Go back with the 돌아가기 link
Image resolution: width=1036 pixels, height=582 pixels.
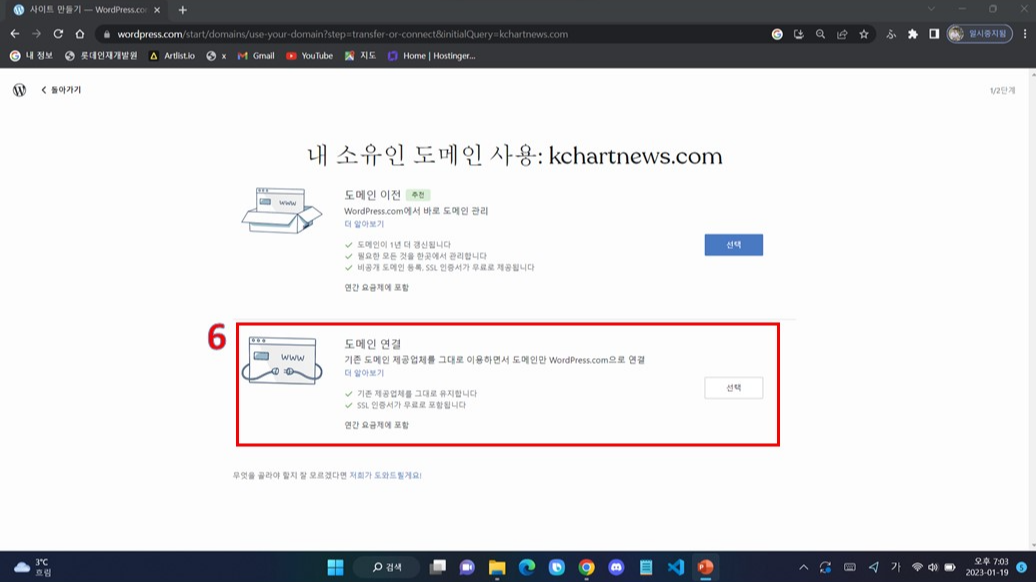(x=61, y=90)
